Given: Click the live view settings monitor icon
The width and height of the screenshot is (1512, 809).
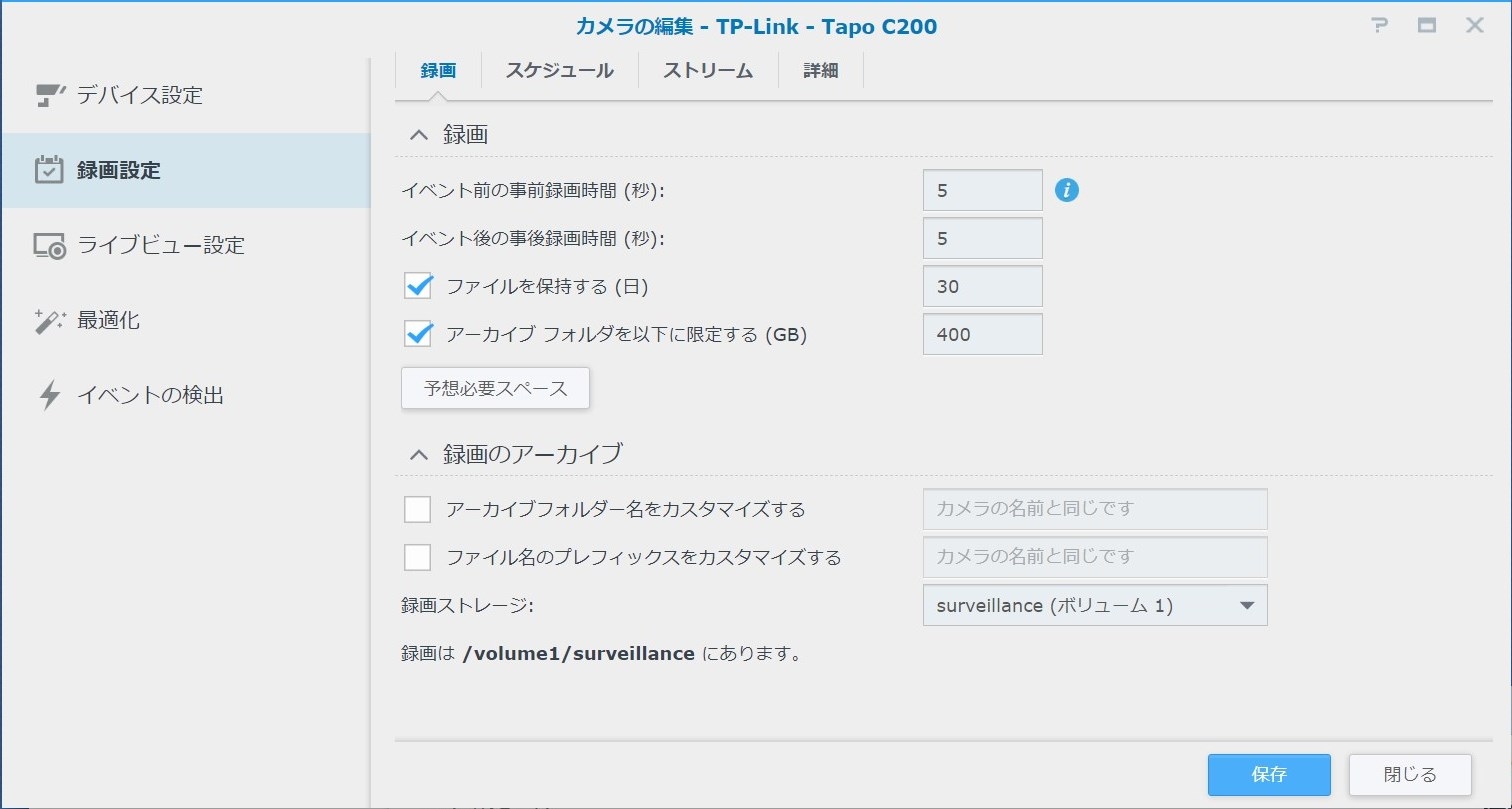Looking at the screenshot, I should click(x=49, y=246).
